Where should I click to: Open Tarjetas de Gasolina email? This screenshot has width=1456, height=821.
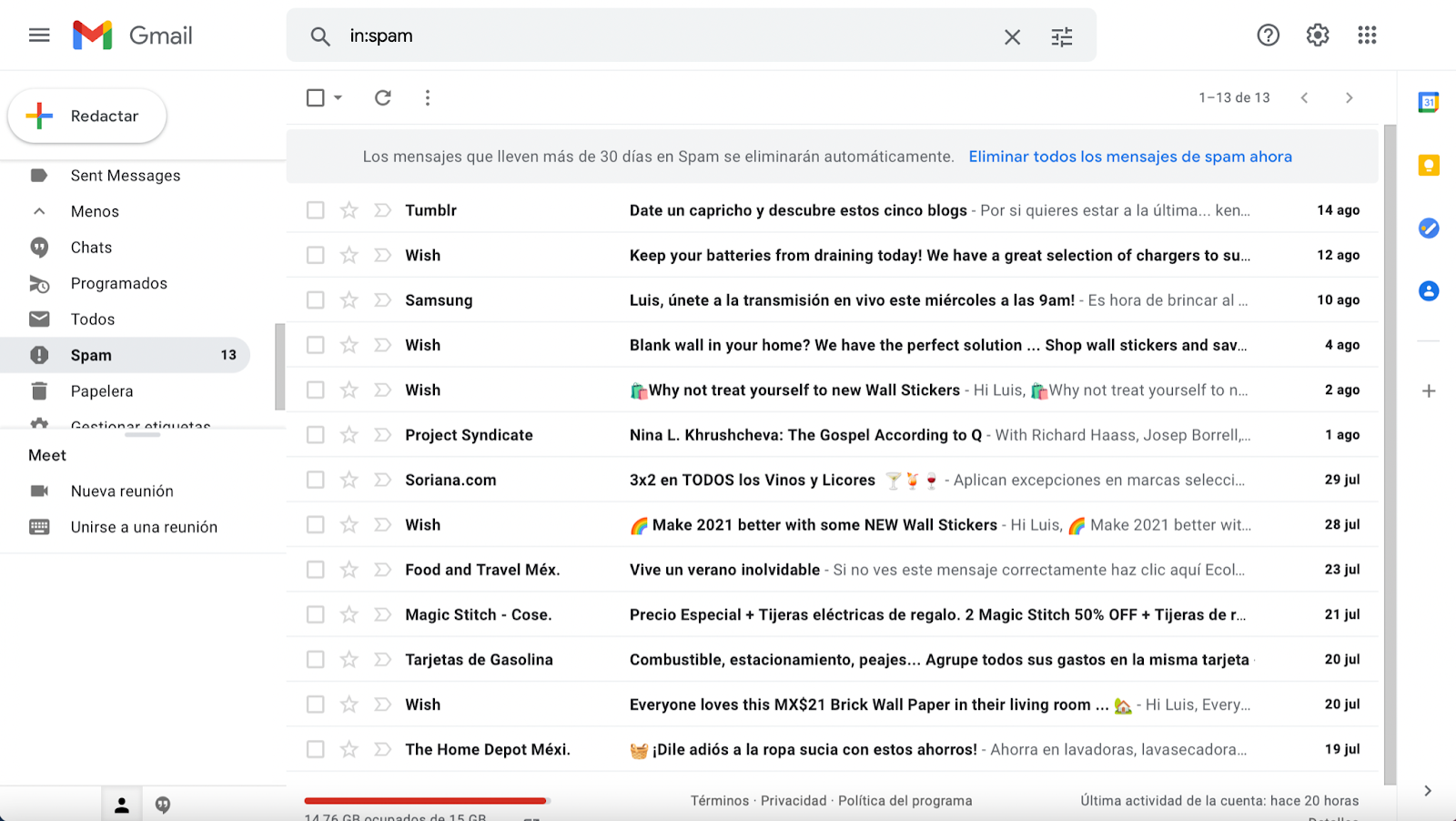(x=832, y=659)
